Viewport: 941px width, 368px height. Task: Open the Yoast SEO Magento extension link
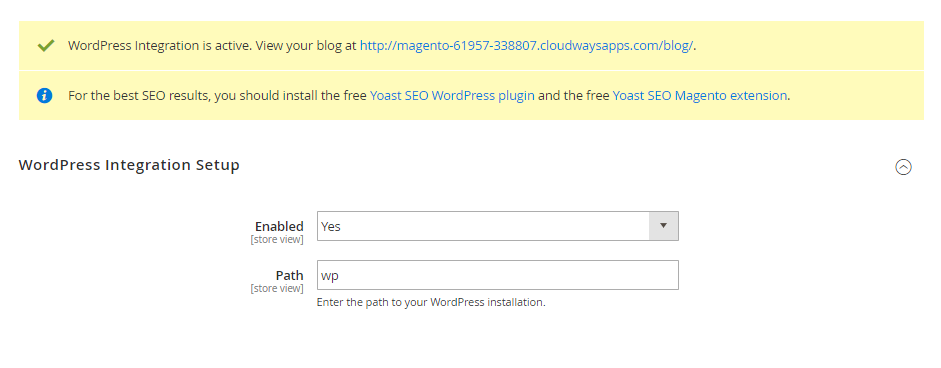click(x=699, y=95)
